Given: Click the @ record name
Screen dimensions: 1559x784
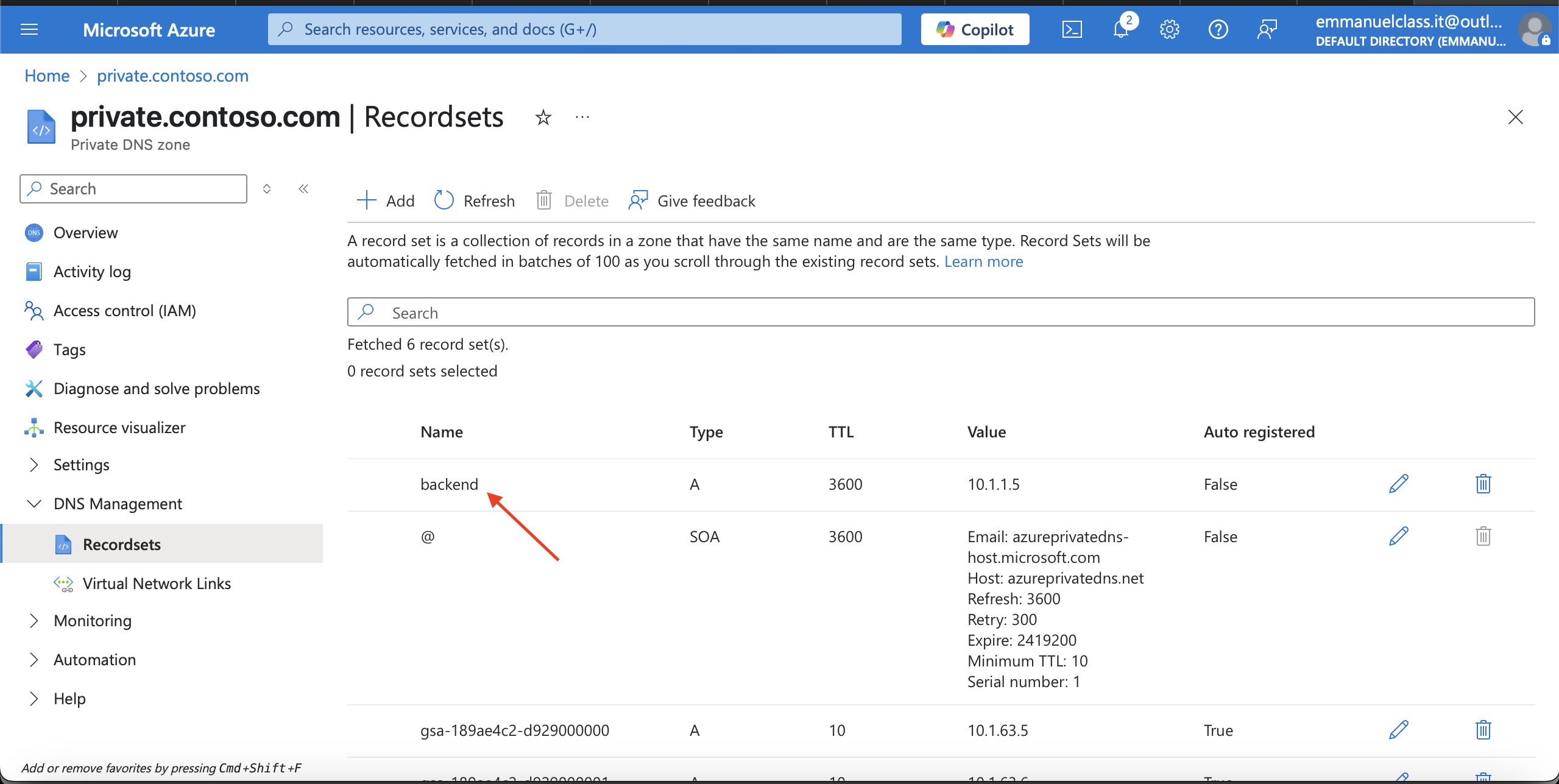Looking at the screenshot, I should click(428, 537).
